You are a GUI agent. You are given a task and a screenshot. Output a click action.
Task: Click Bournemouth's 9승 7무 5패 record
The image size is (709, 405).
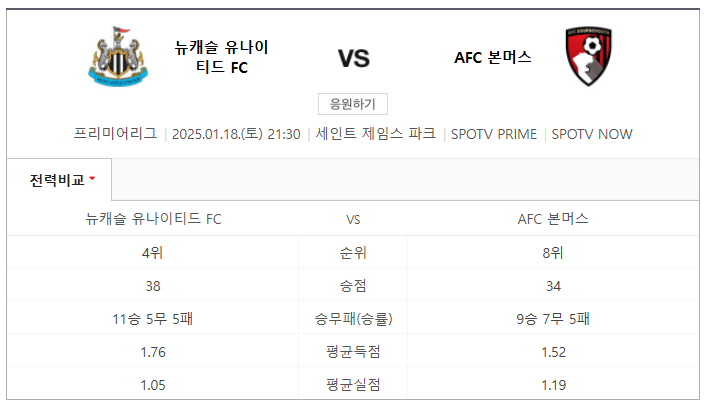coord(553,319)
